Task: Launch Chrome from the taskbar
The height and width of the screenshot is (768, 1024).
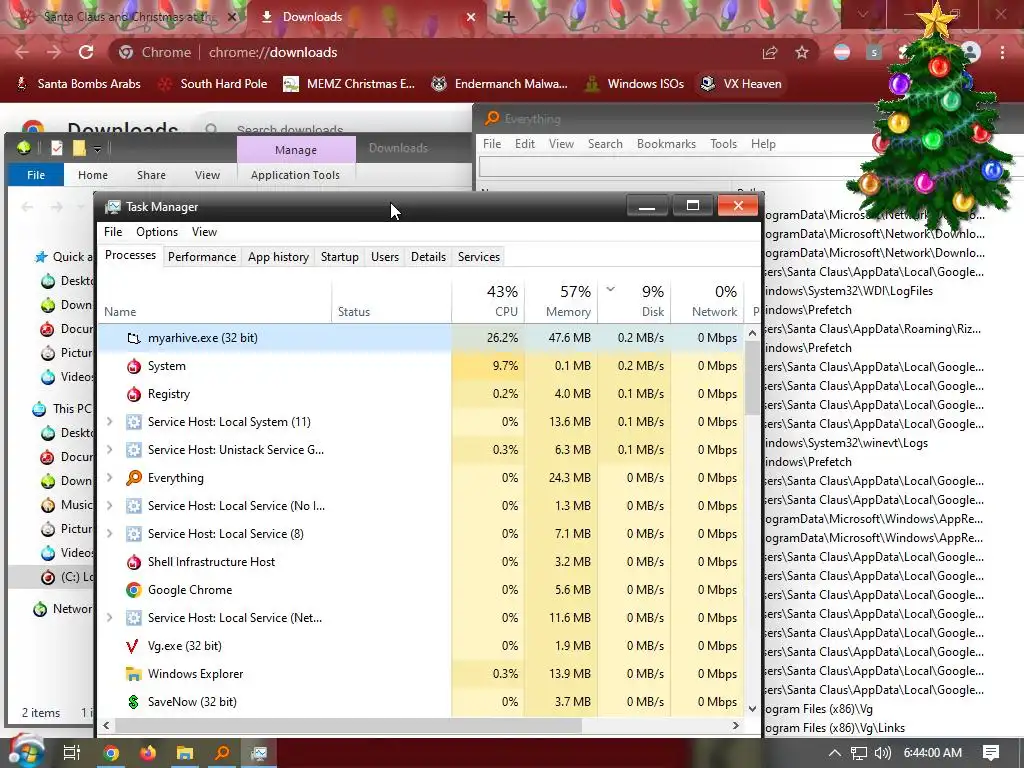Action: (112, 753)
